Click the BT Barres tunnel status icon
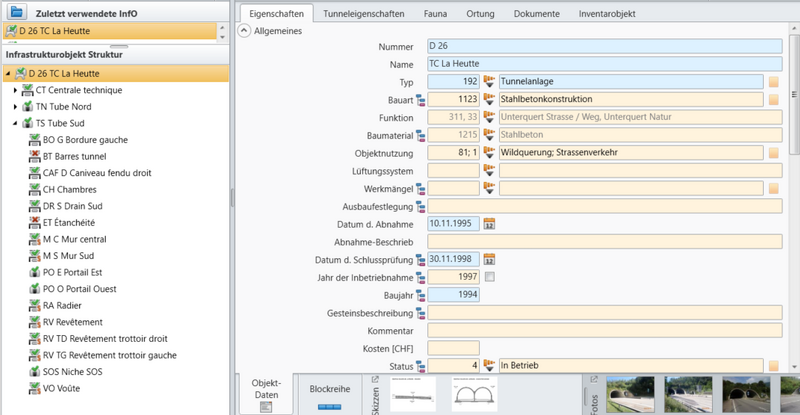Image resolution: width=800 pixels, height=415 pixels. coord(34,156)
